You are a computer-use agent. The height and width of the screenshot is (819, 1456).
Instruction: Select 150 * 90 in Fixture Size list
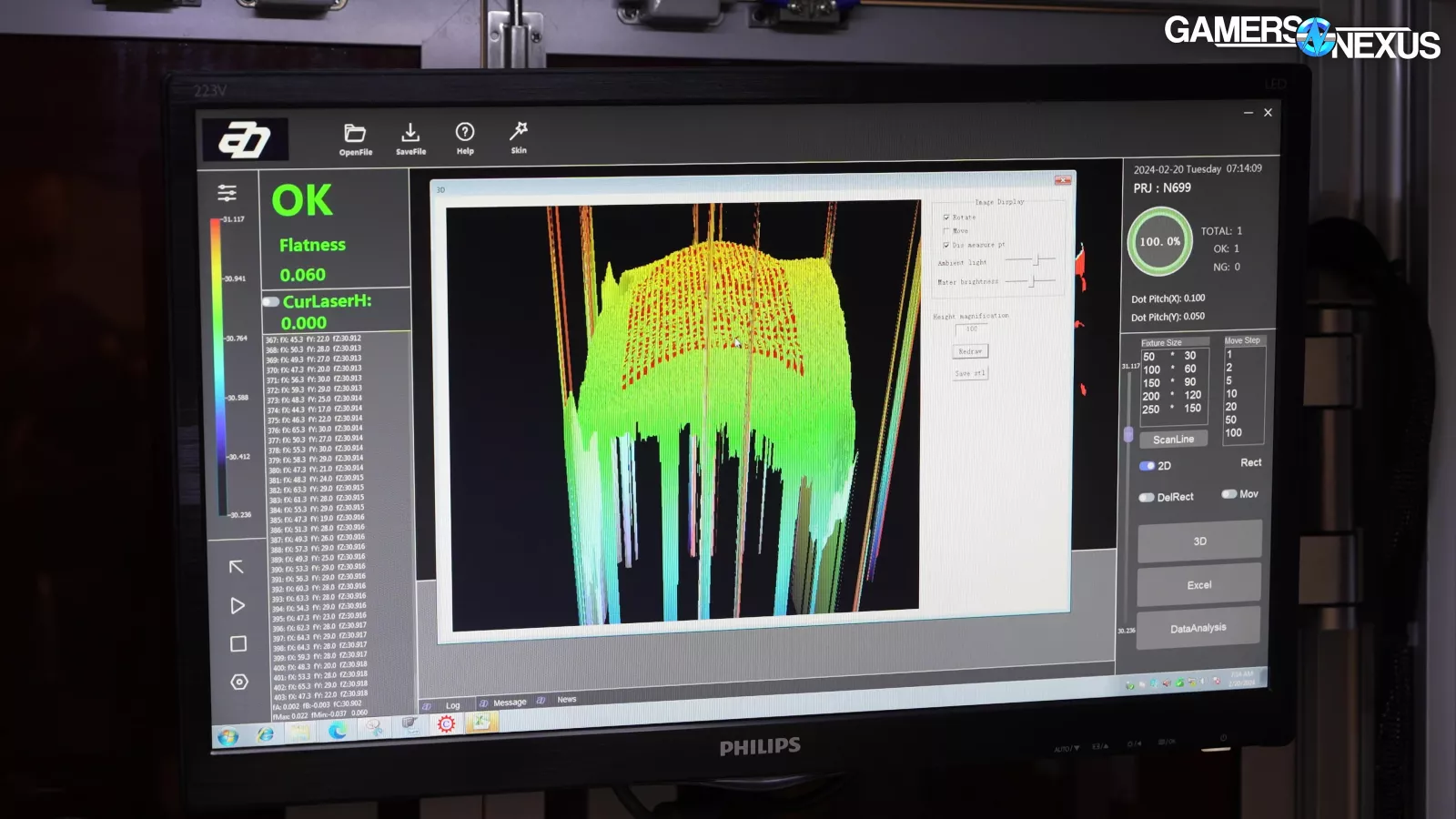[1171, 383]
